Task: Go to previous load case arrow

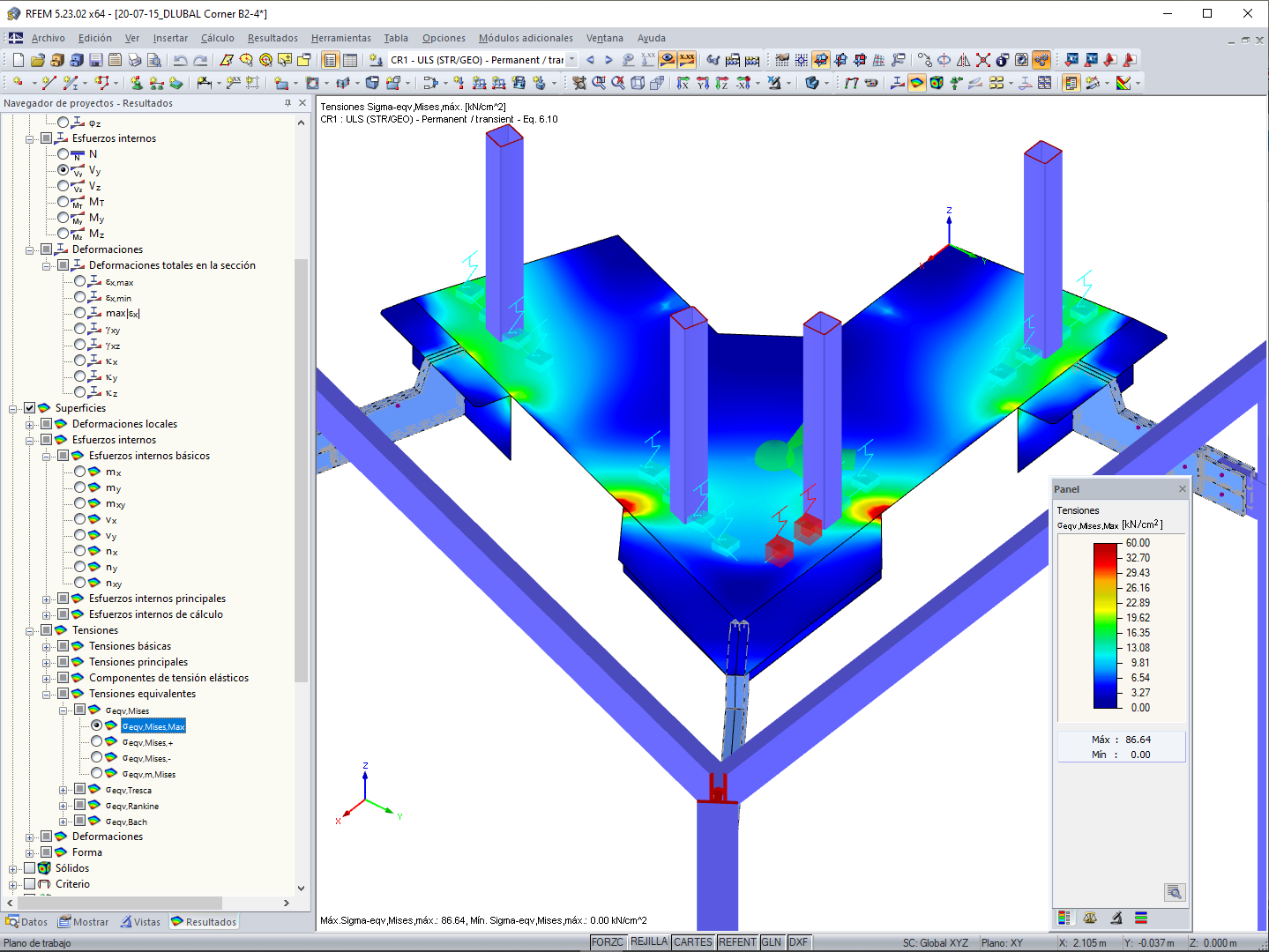Action: click(x=590, y=60)
